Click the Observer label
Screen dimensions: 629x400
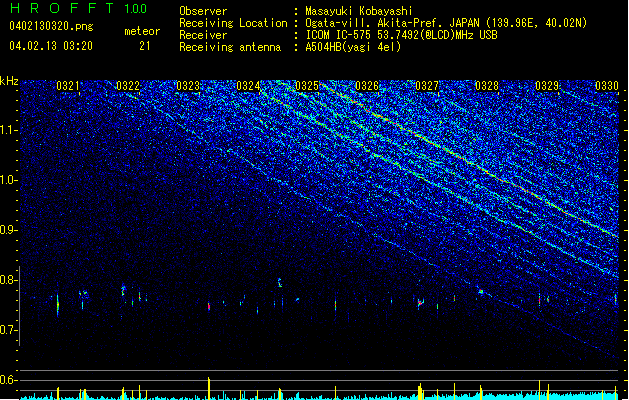[x=203, y=11]
